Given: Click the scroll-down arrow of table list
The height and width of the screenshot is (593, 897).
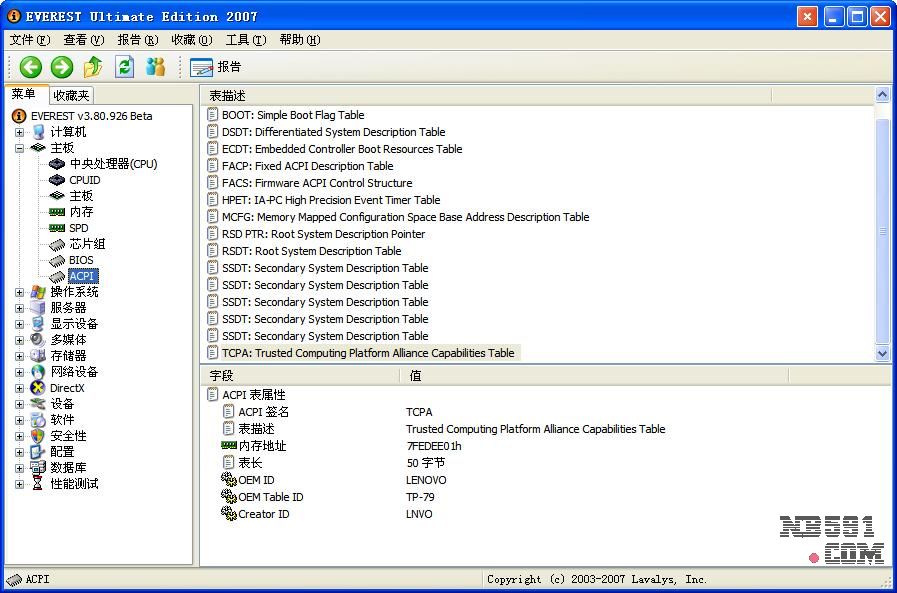Looking at the screenshot, I should pos(882,353).
